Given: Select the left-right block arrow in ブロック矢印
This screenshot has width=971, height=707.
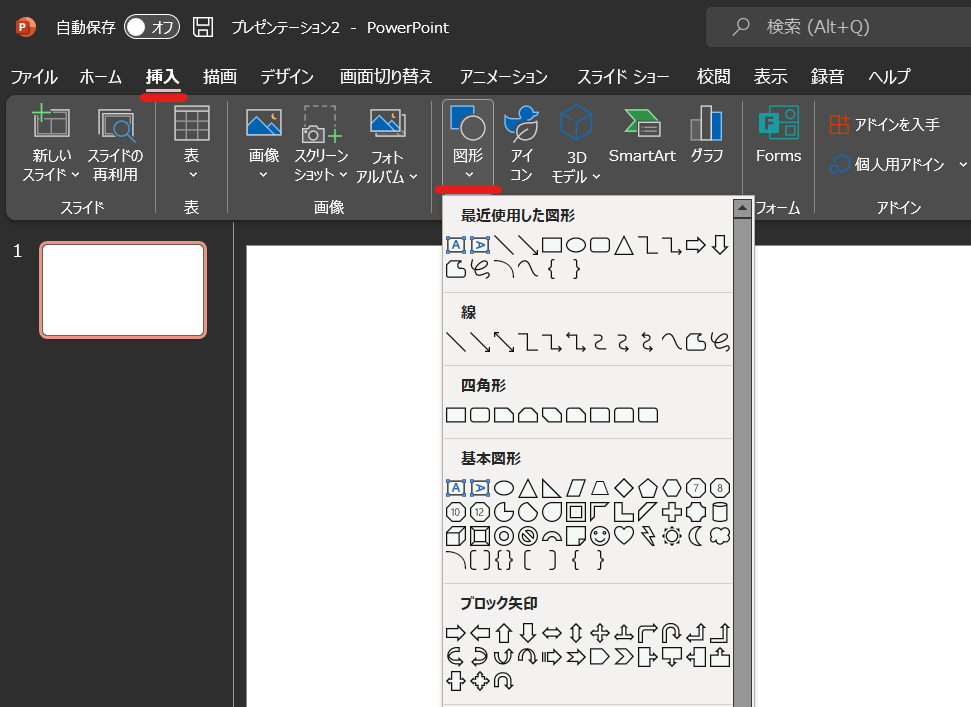Looking at the screenshot, I should pos(552,633).
